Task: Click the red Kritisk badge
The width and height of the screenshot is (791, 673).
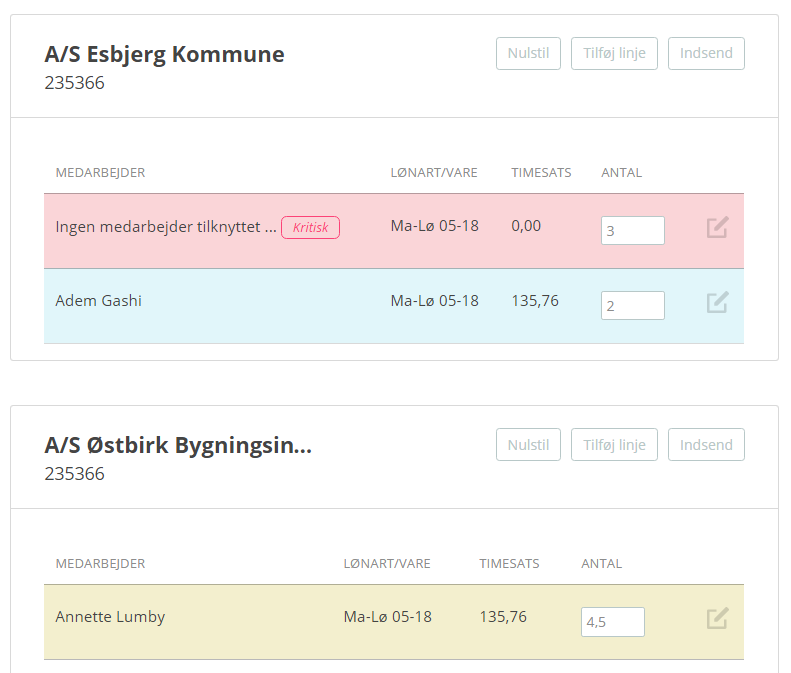Action: [310, 228]
